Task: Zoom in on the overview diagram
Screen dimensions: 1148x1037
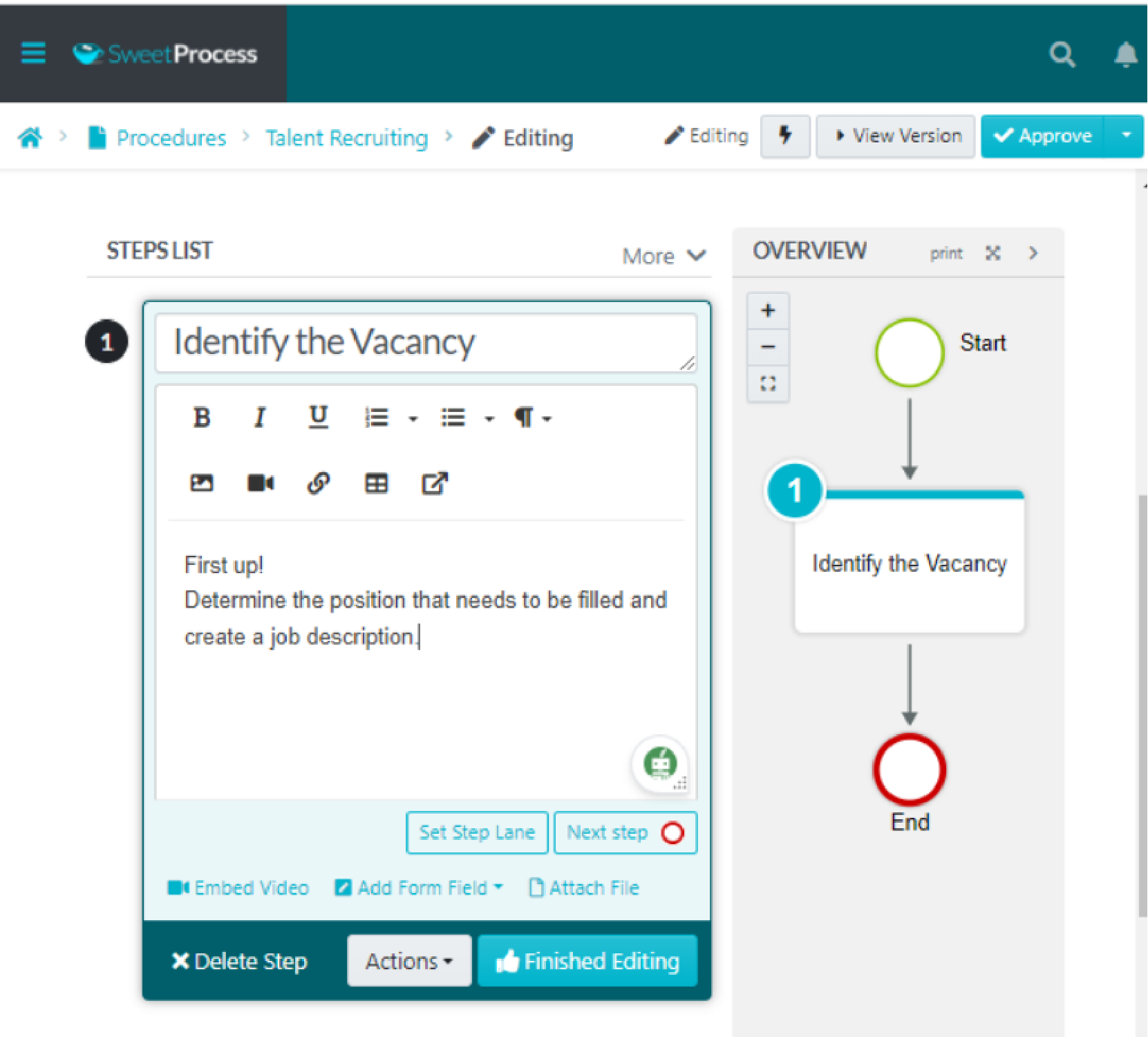Action: (768, 310)
